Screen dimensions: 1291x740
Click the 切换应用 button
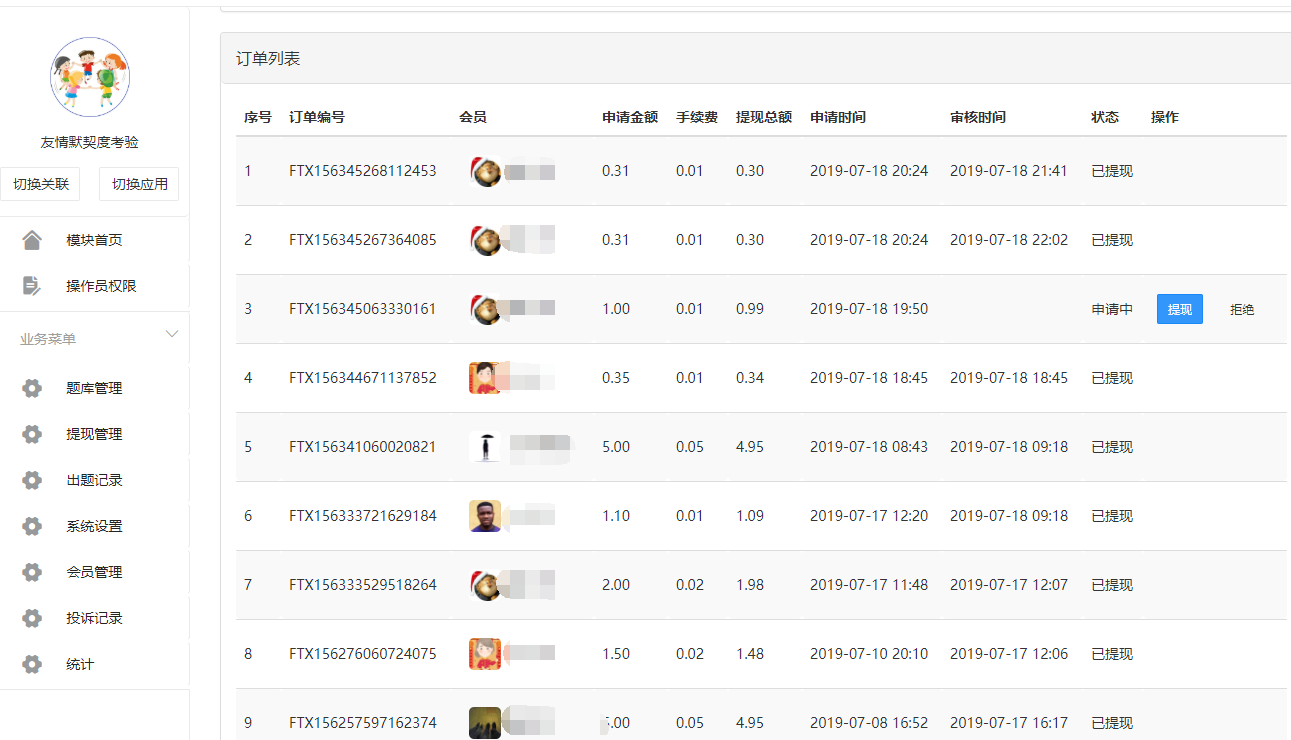139,184
